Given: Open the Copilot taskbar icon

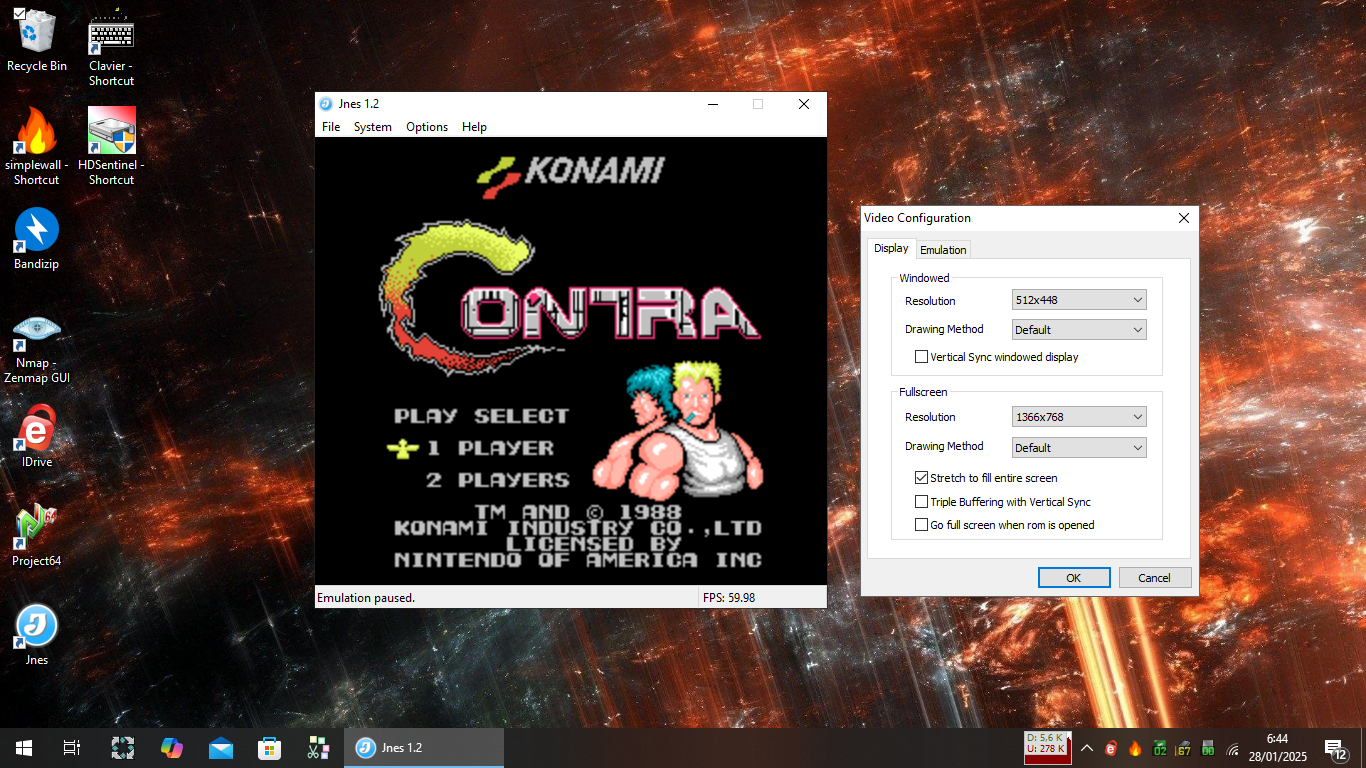Looking at the screenshot, I should [172, 748].
